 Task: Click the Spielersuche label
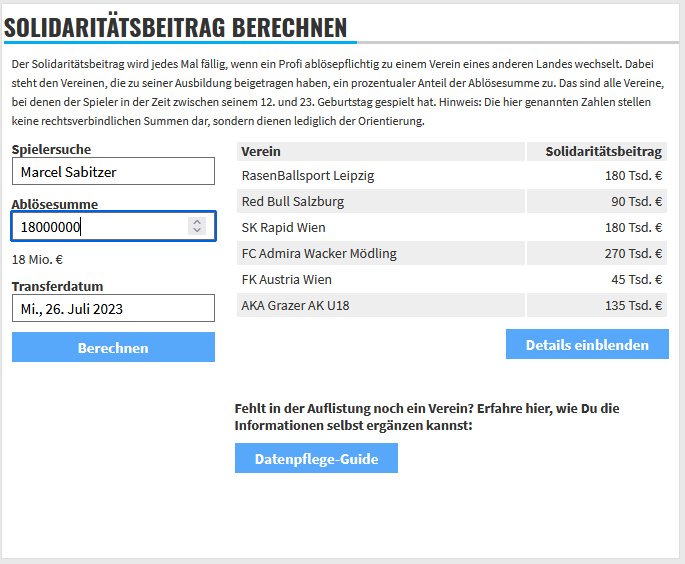pos(52,149)
